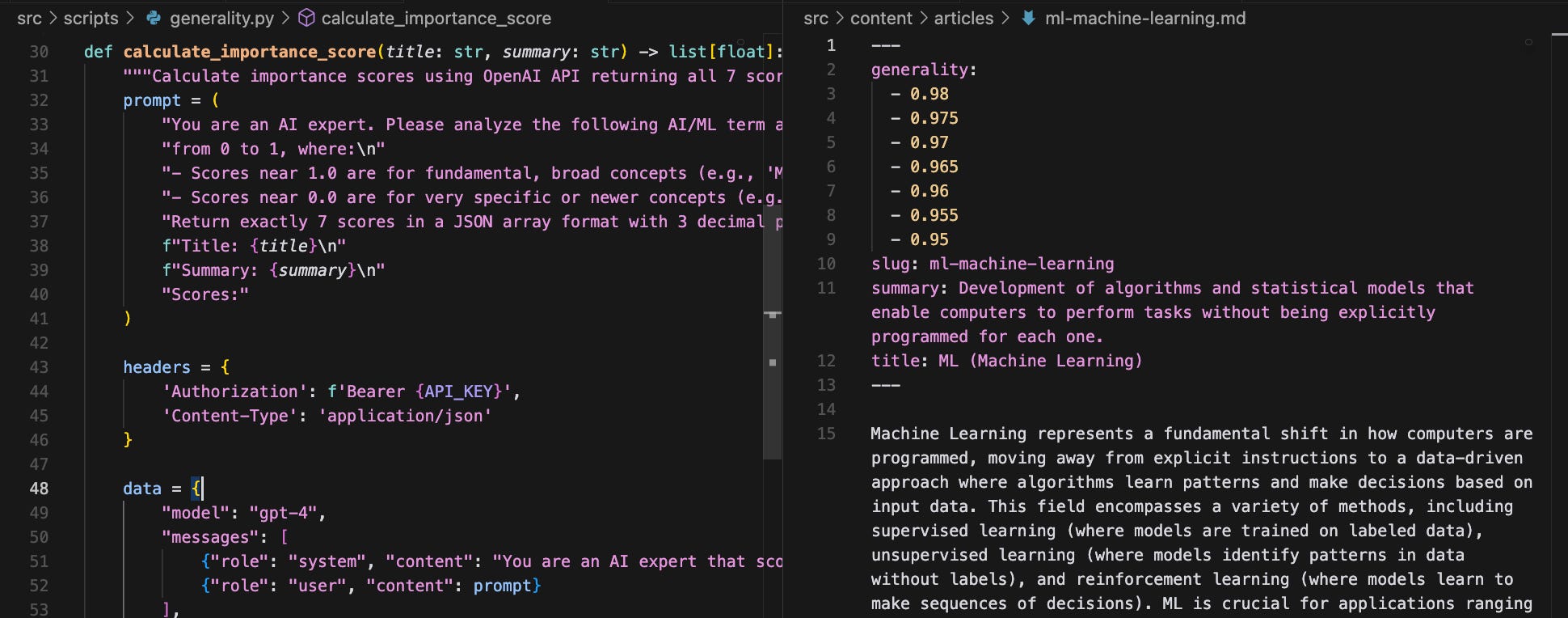
Task: Click the f"Summary: {summary}\n" string
Action: (x=273, y=270)
